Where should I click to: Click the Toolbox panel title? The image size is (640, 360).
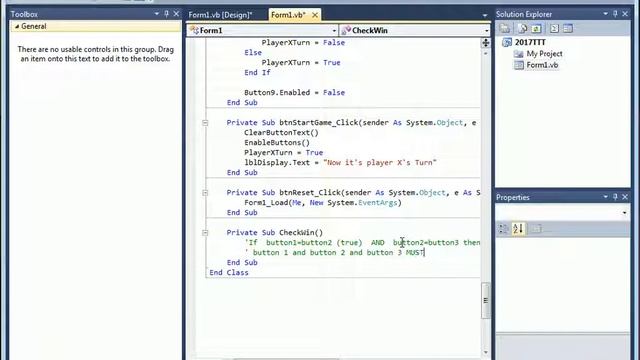pyautogui.click(x=24, y=14)
